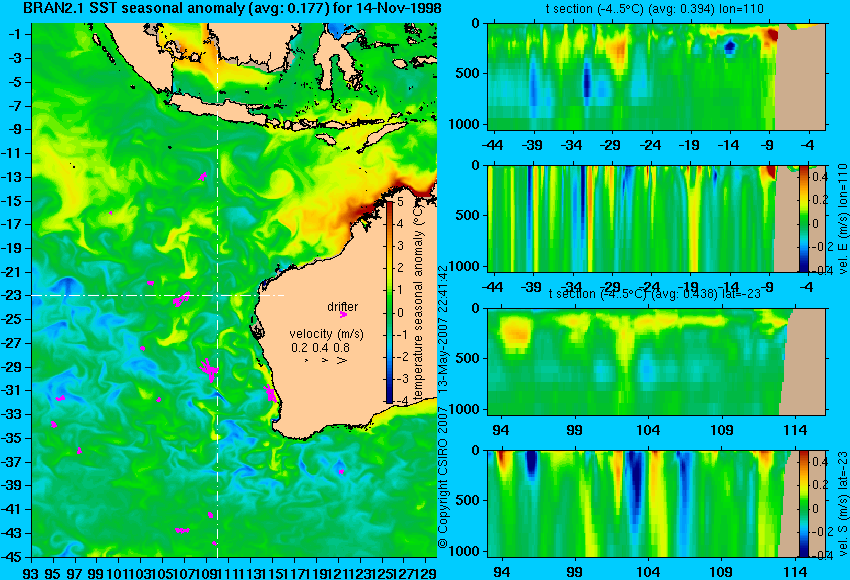Screen dimensions: 850x580
Task: Click the '13-May-2007 22:41:42' timestamp
Action: coord(443,330)
